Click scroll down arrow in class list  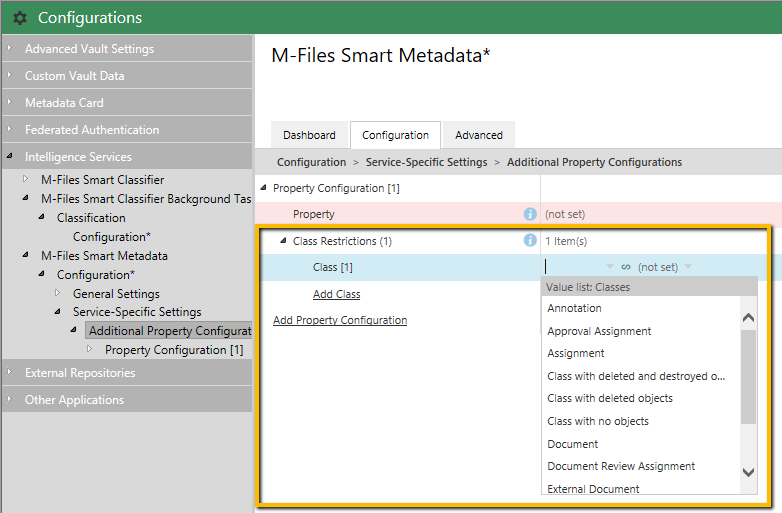[749, 472]
